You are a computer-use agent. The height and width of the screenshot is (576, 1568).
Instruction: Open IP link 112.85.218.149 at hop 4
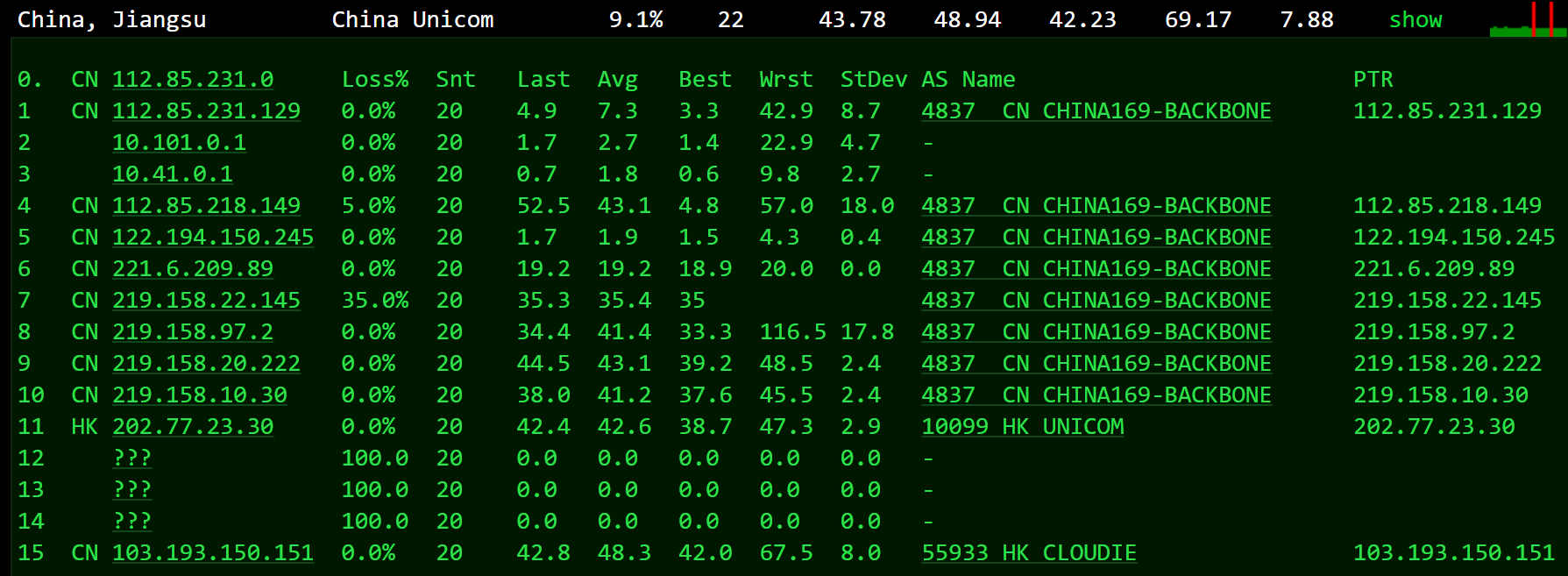click(206, 206)
